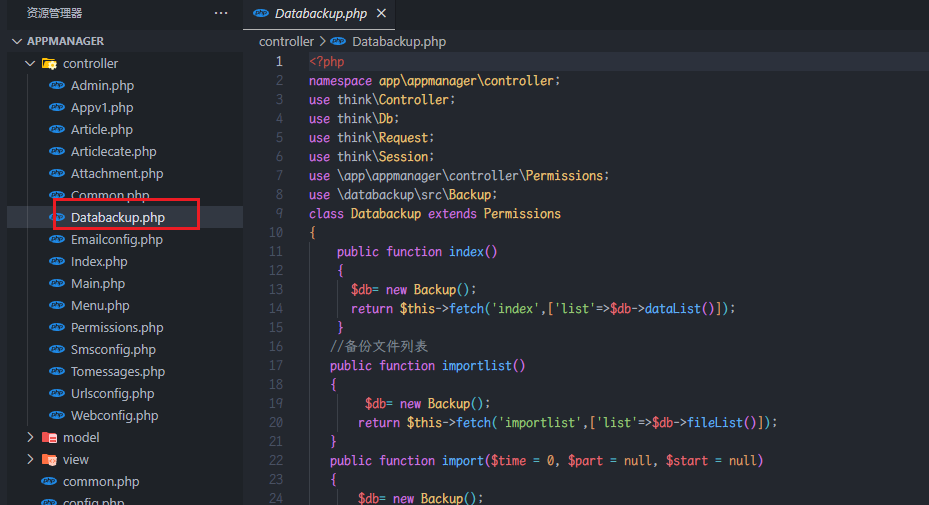This screenshot has height=505, width=929.
Task: Click PHP icon beside Index.php
Action: pyautogui.click(x=57, y=261)
